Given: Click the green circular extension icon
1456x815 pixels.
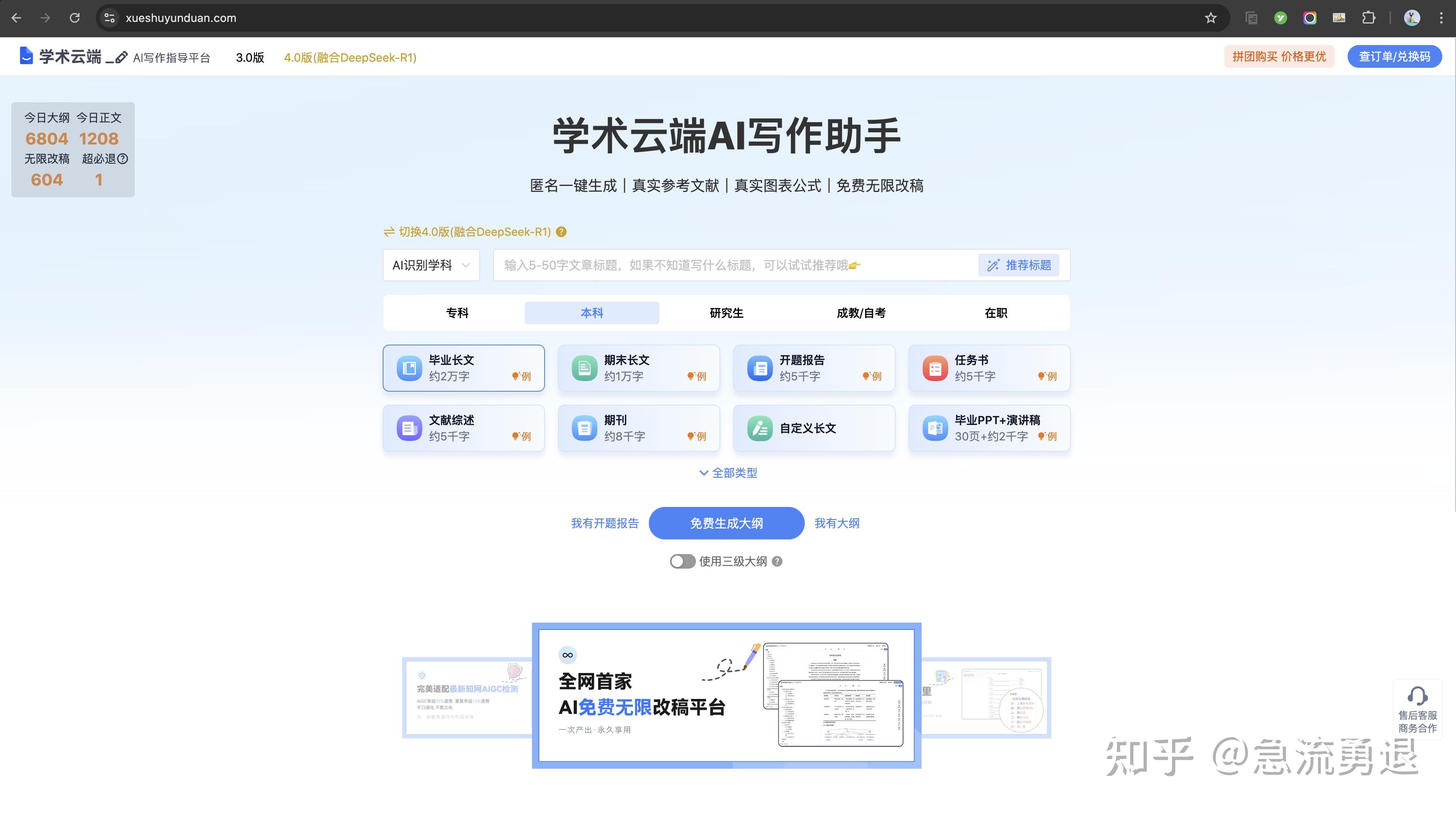Looking at the screenshot, I should point(1281,18).
